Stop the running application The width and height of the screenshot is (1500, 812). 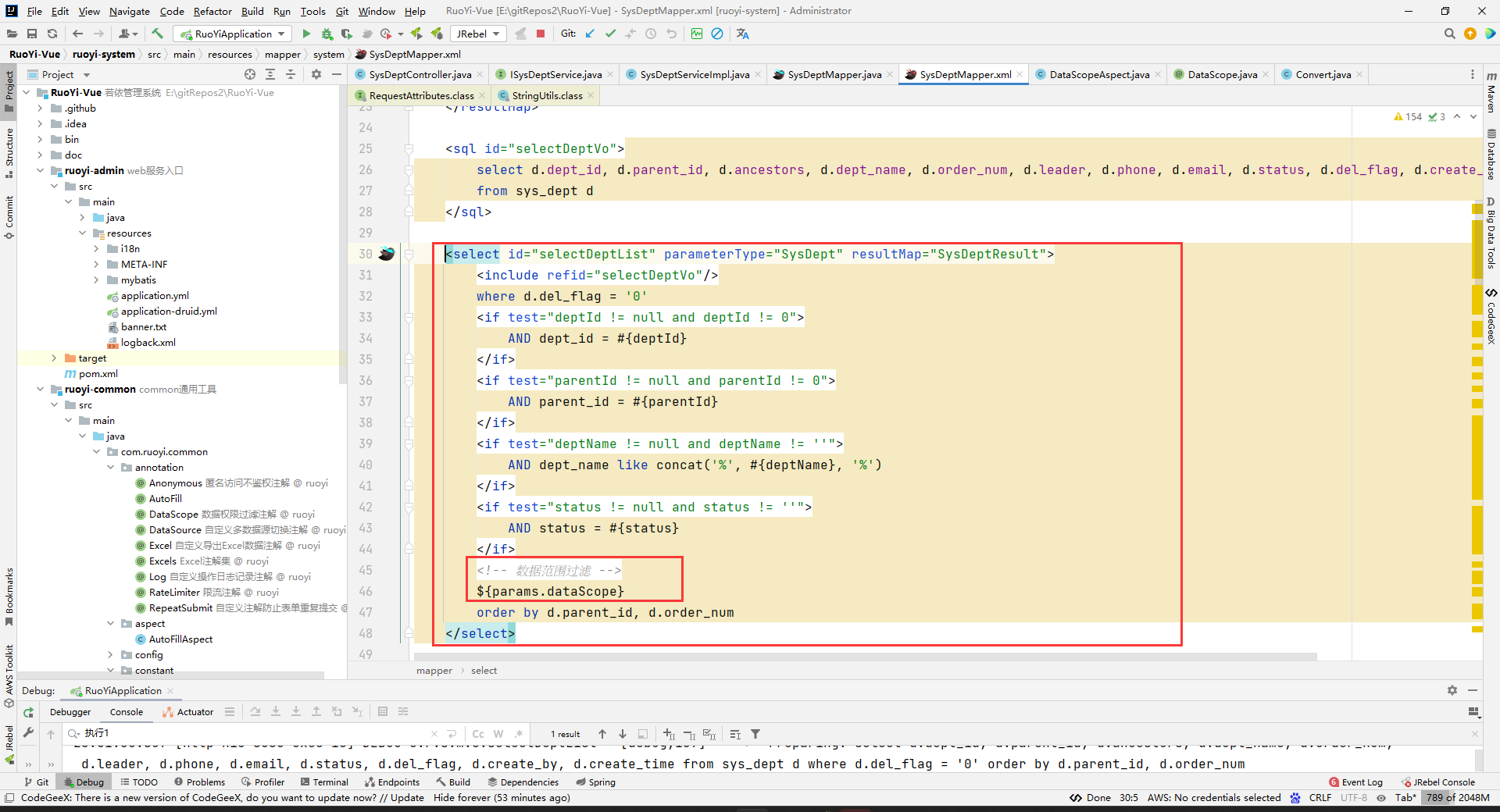point(541,34)
